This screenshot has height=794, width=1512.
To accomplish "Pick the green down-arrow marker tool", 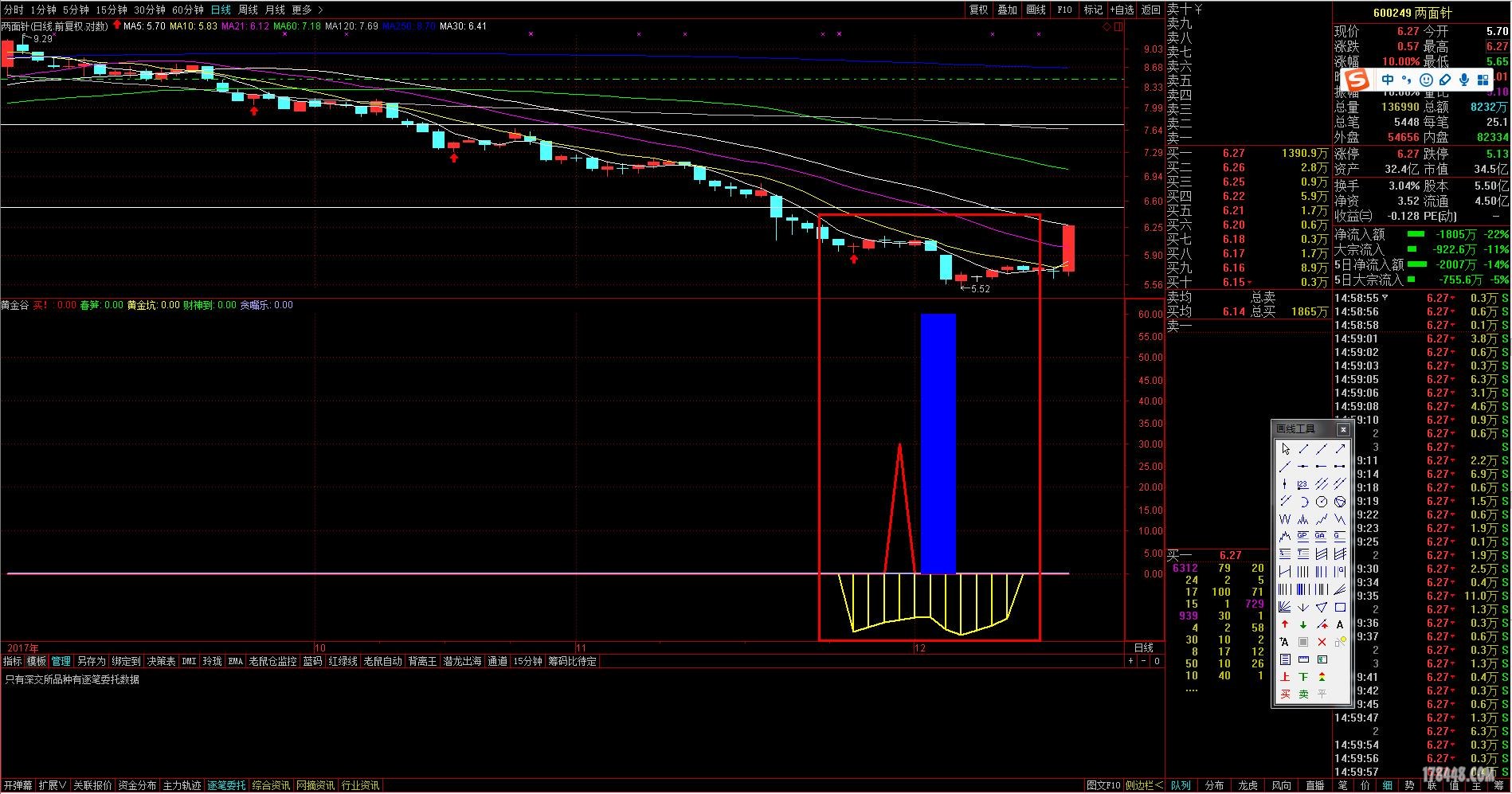I will click(1303, 624).
